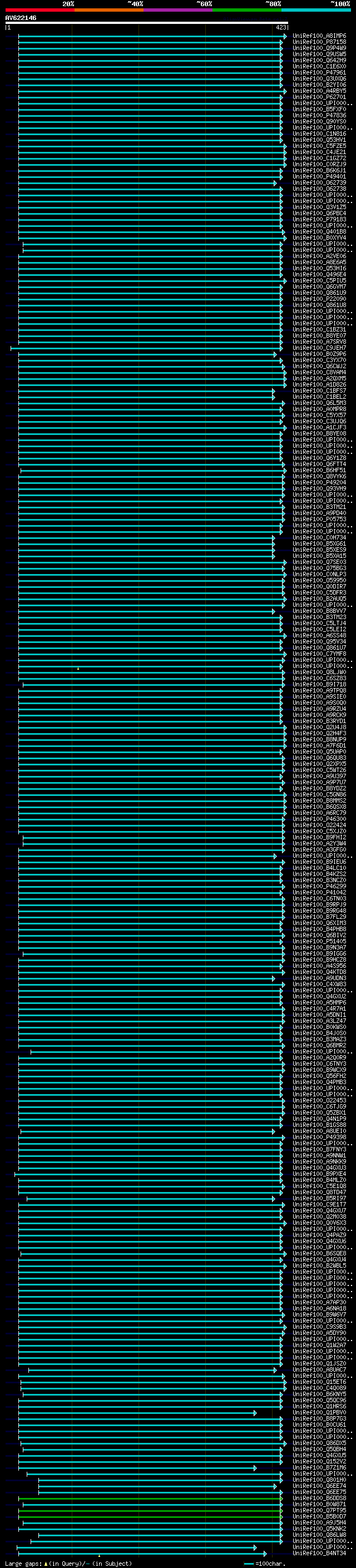Select hit label UniRef100_A6SS48
356x1568 pixels.
point(319,635)
